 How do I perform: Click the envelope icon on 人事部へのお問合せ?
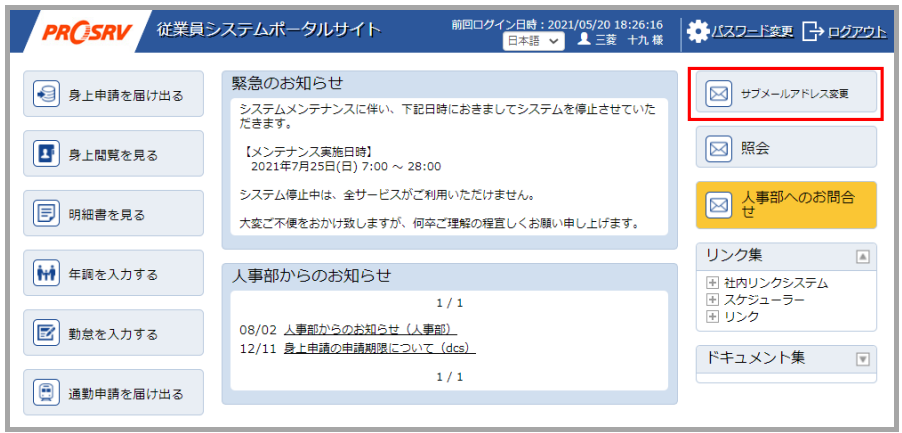(x=718, y=205)
